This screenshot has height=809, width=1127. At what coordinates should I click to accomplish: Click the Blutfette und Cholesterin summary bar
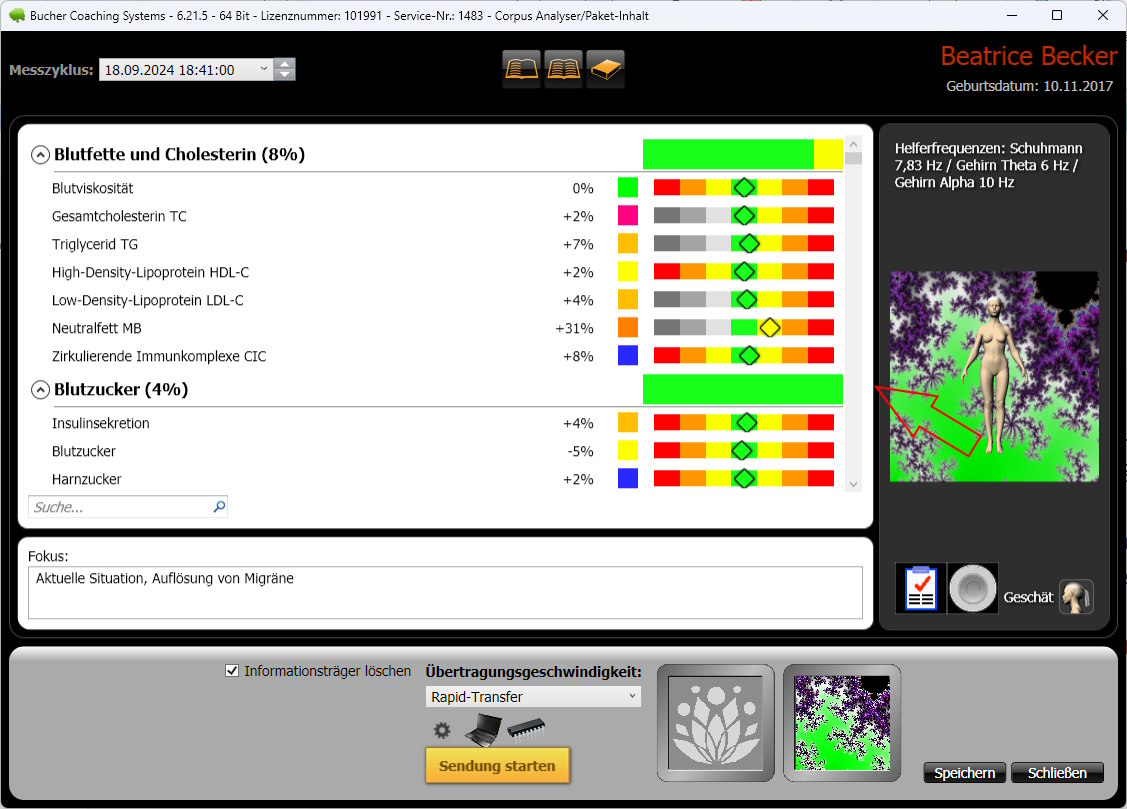tap(742, 154)
